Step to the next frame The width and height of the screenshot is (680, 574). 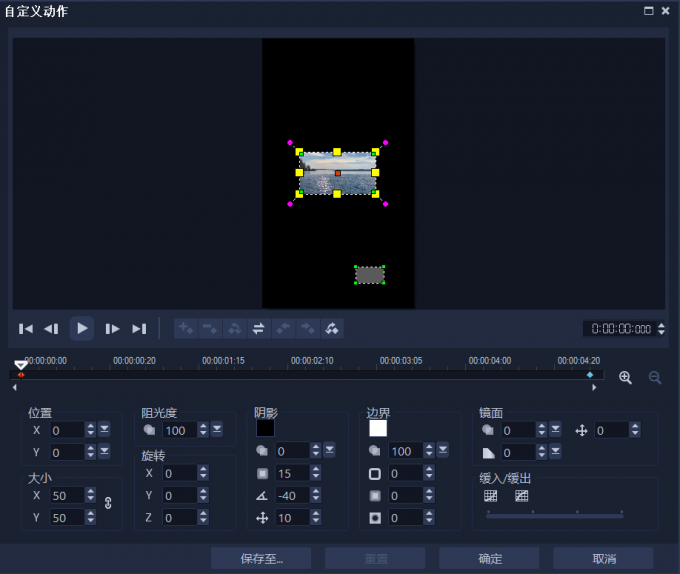112,328
